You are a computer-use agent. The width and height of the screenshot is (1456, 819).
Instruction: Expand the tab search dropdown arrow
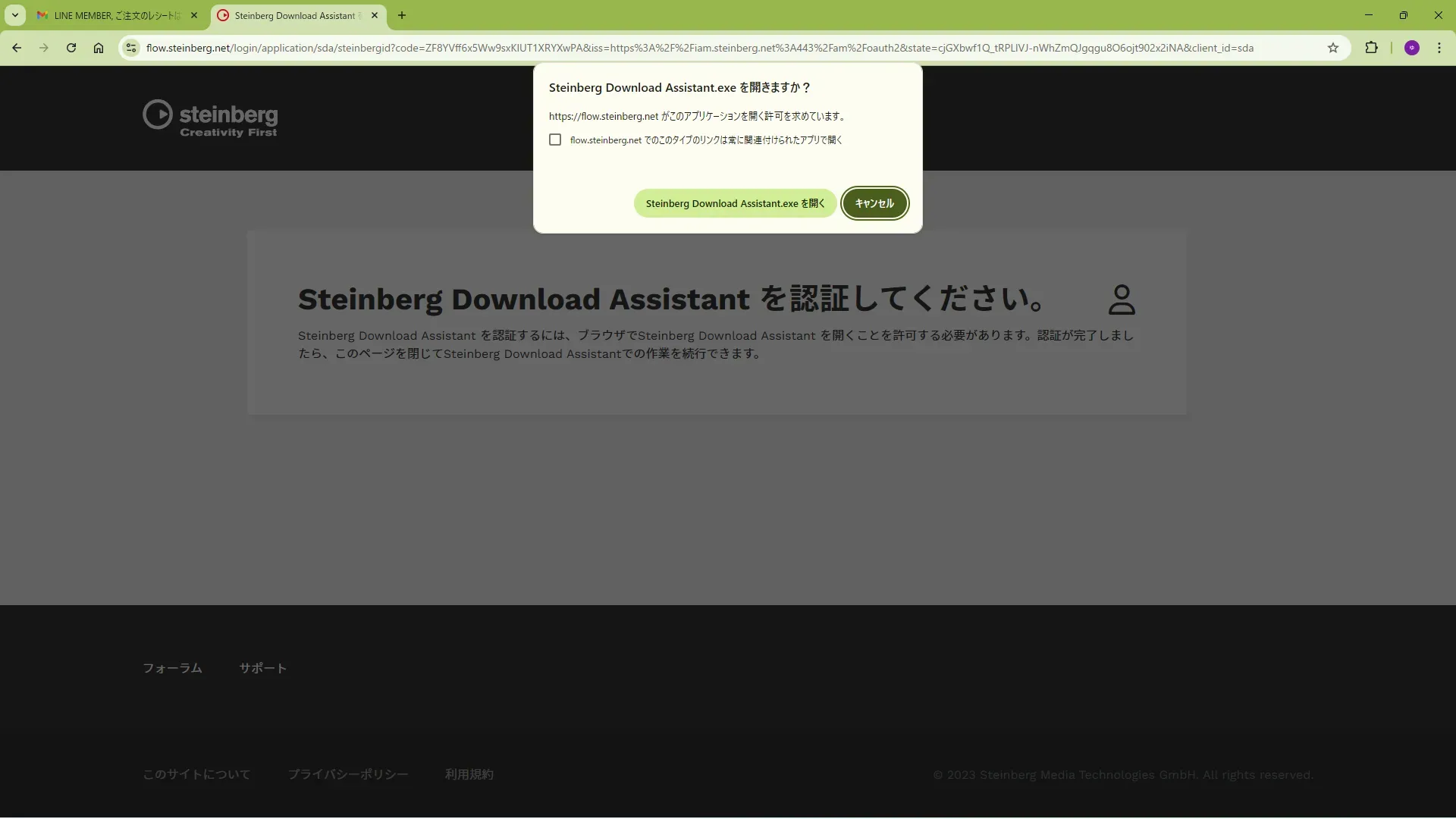pos(15,15)
